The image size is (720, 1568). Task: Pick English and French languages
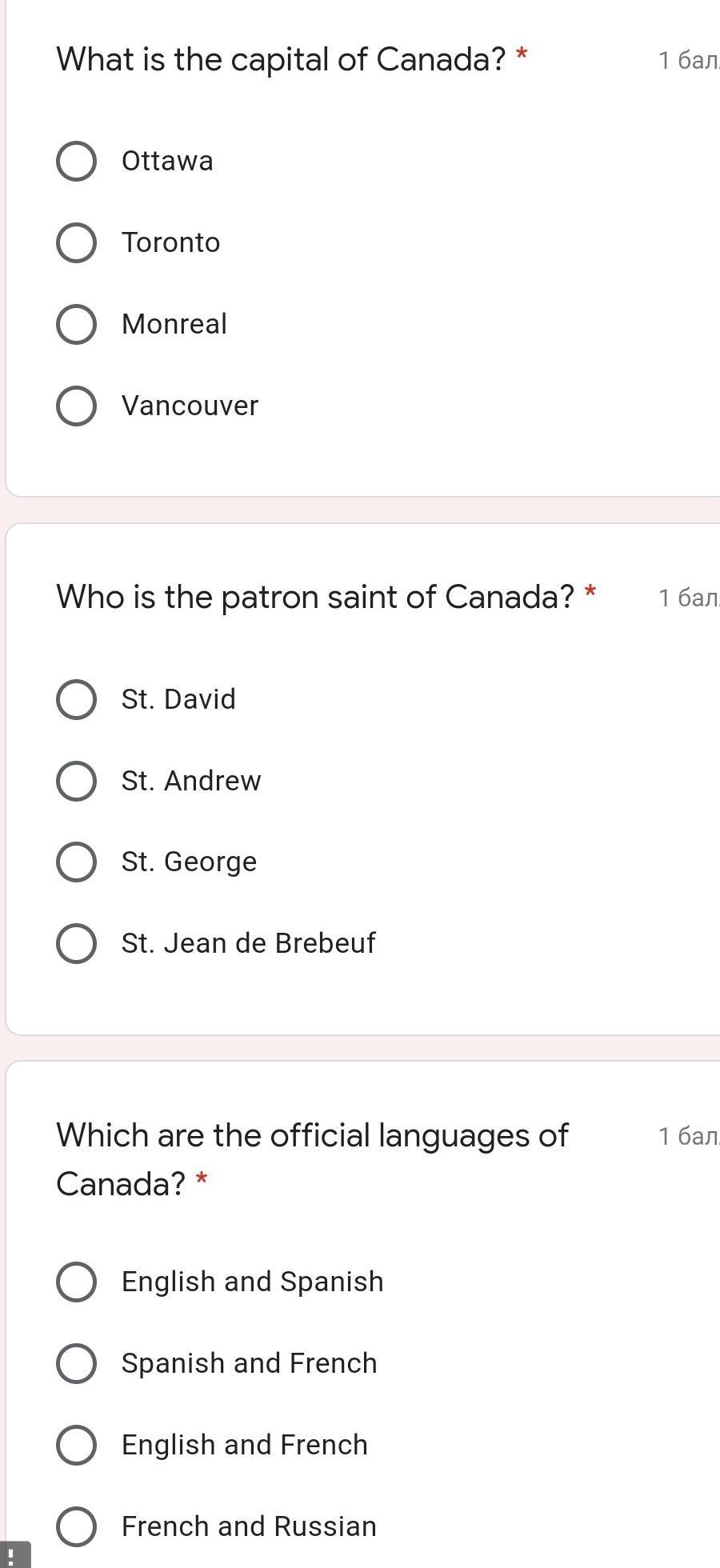tap(77, 1445)
